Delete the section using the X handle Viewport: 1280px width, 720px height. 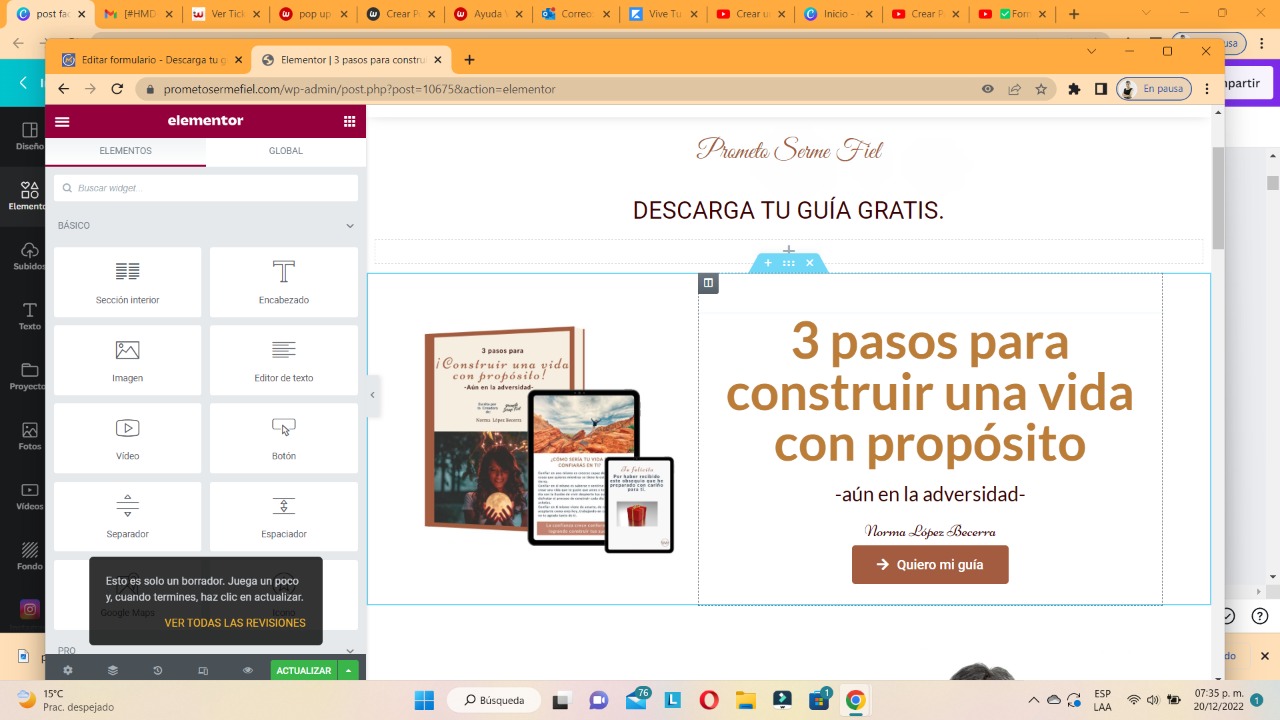coord(810,263)
